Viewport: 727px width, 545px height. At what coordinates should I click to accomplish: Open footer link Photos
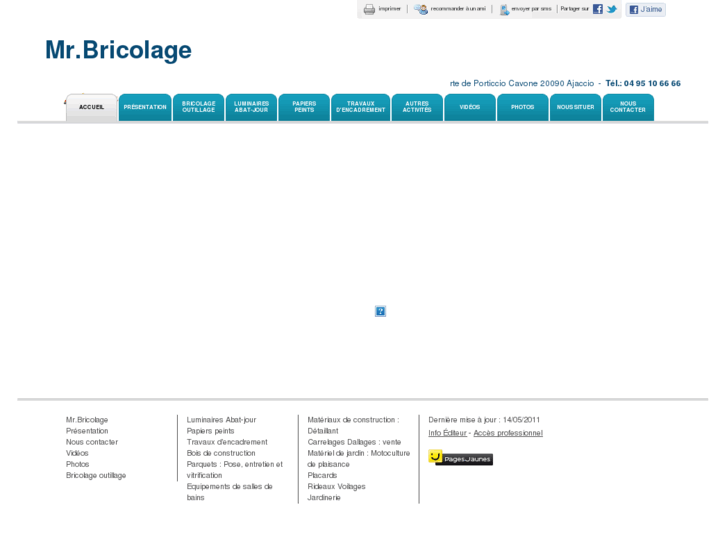(x=77, y=464)
